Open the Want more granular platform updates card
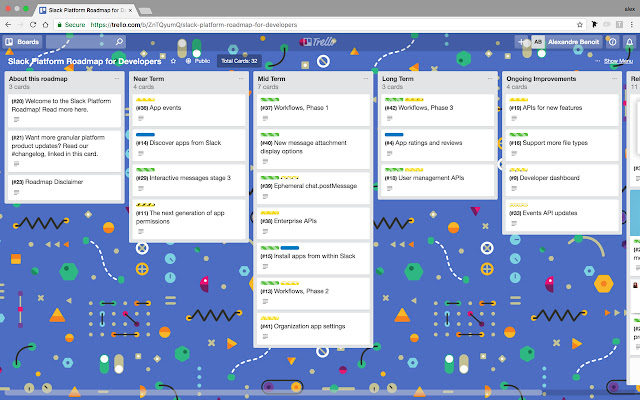 tap(64, 149)
